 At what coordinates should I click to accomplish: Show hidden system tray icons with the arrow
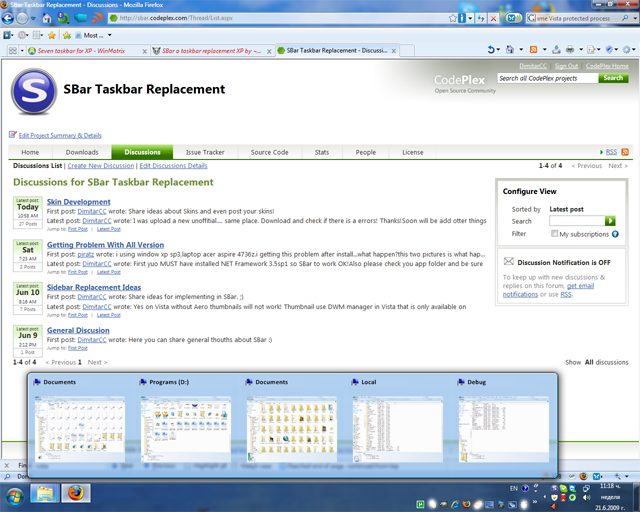[544, 497]
